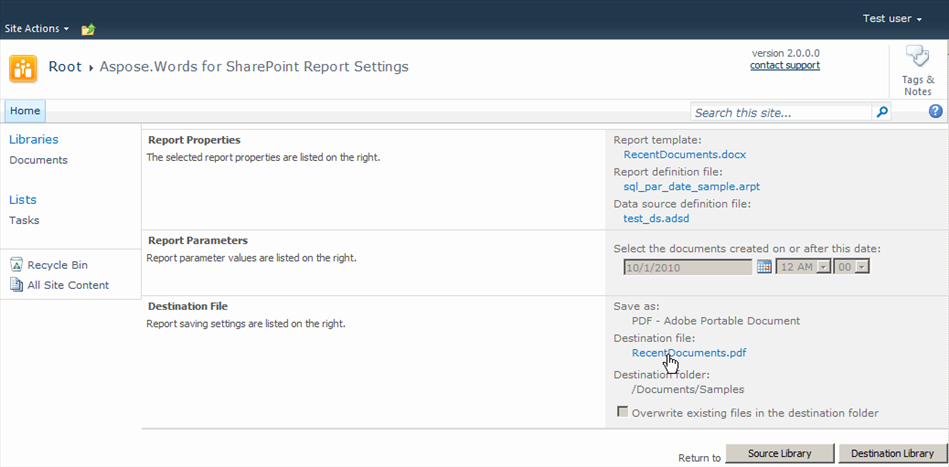Expand the 00 minutes dropdown
Viewport: 949px width, 467px height.
coord(852,267)
